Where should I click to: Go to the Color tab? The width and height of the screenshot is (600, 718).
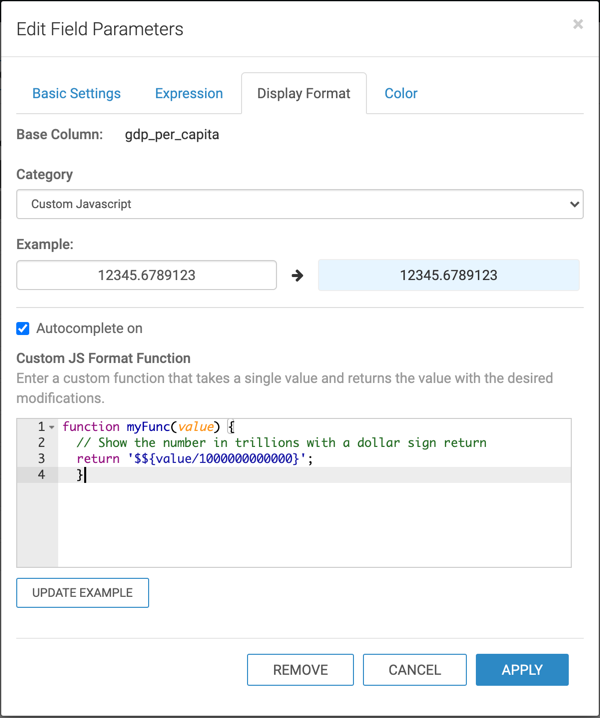click(401, 93)
